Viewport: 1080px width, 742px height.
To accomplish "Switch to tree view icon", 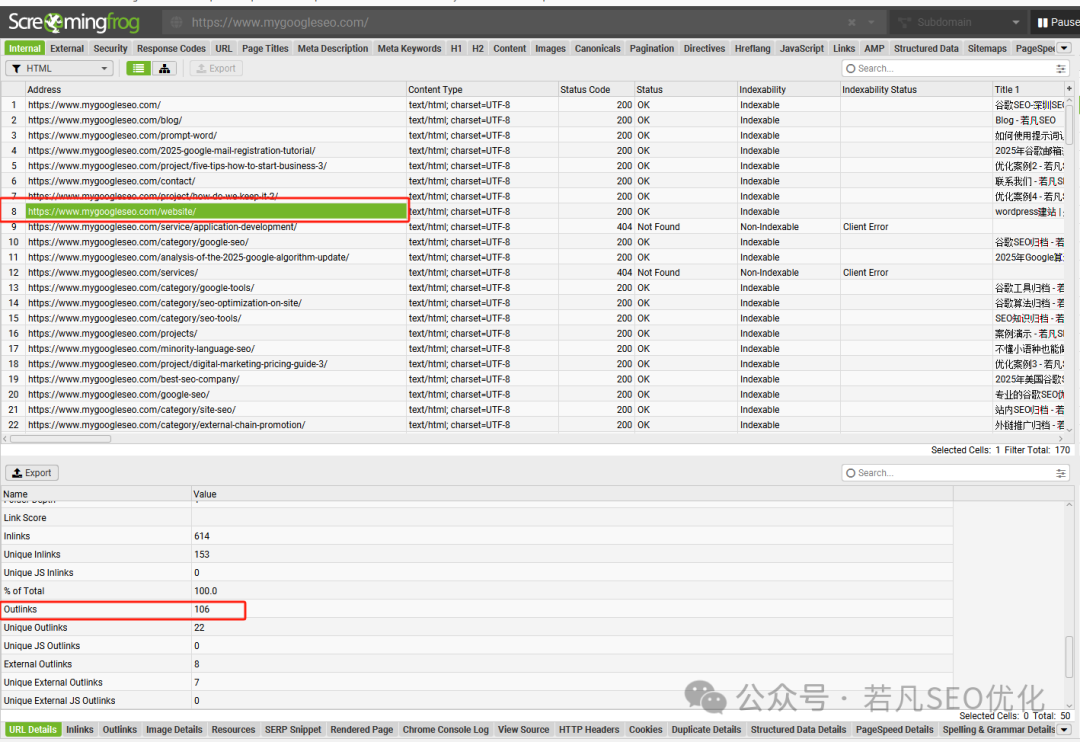I will [165, 68].
